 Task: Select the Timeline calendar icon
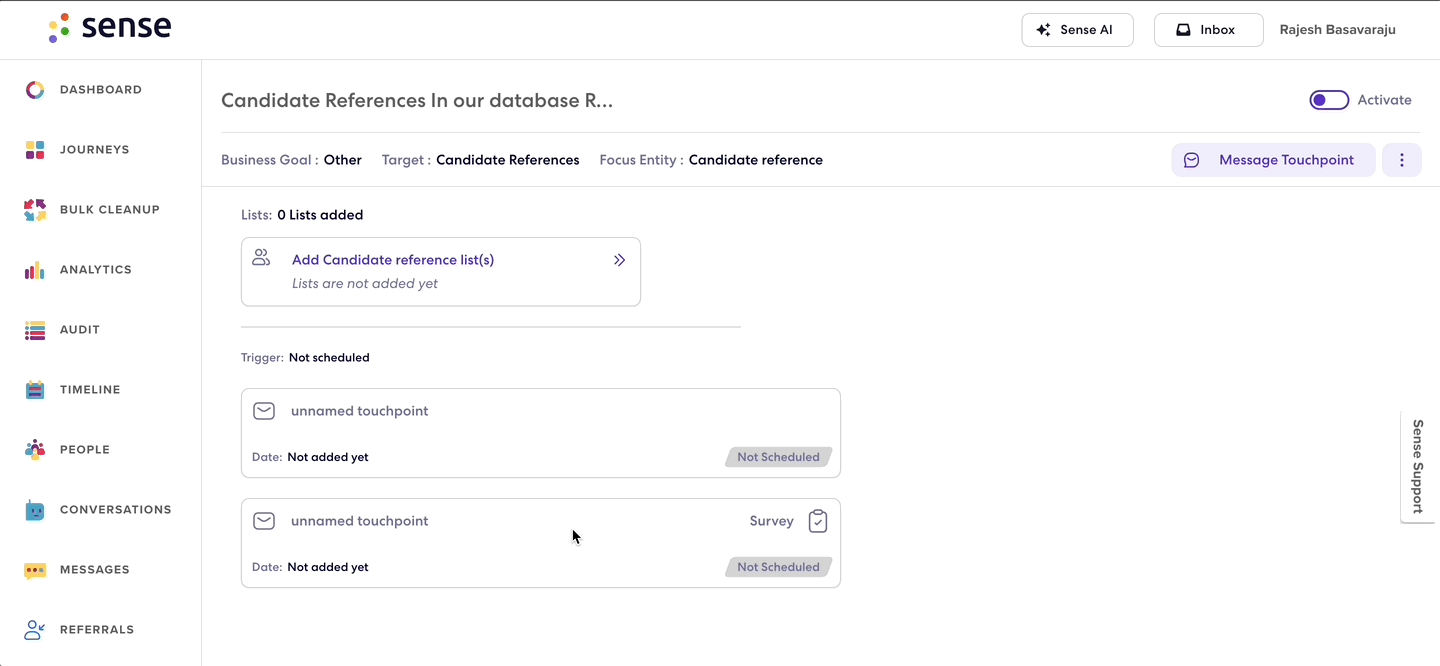click(x=35, y=390)
